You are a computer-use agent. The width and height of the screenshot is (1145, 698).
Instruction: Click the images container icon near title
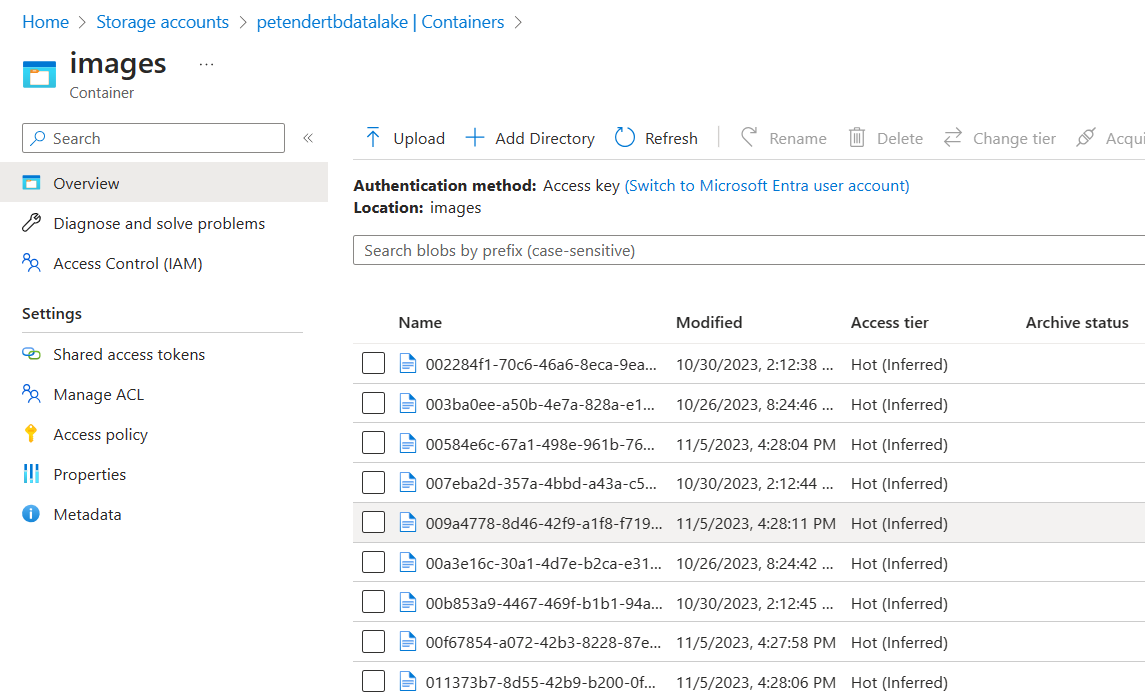(x=39, y=74)
